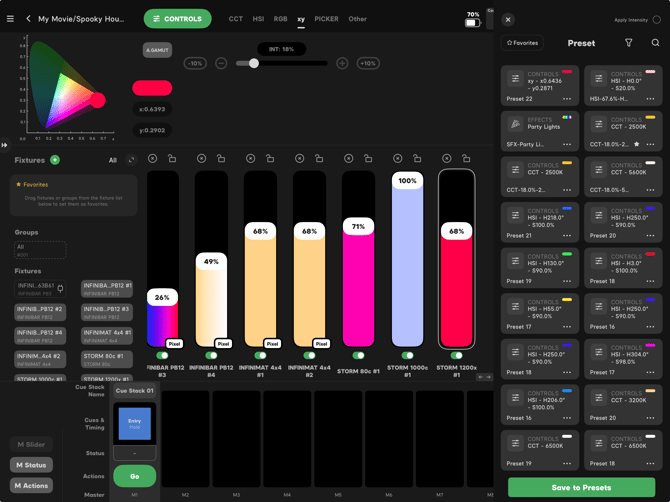Click the expand icon next to All

point(131,160)
